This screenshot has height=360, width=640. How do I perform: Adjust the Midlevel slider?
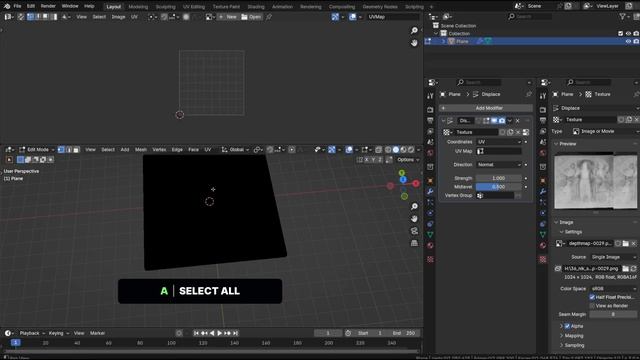(498, 187)
